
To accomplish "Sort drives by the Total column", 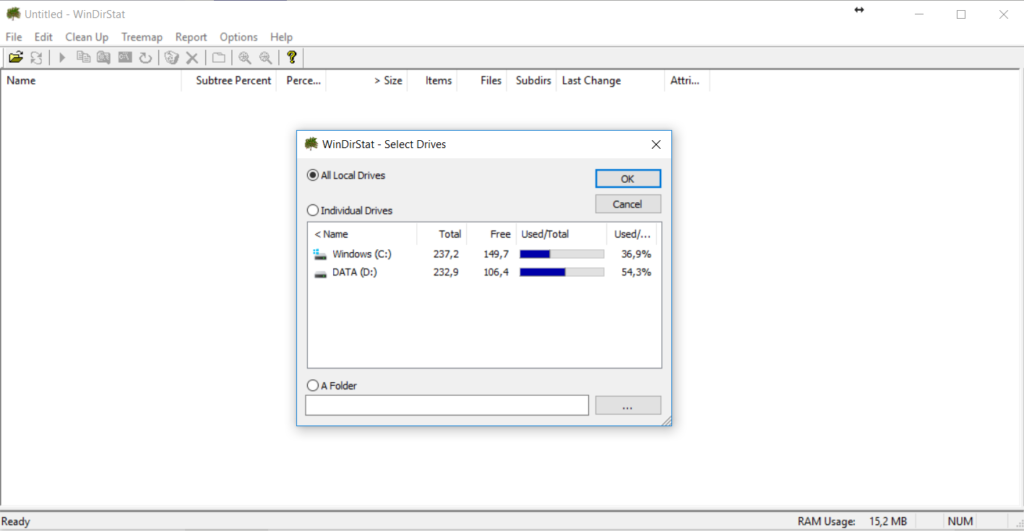I will 441,234.
